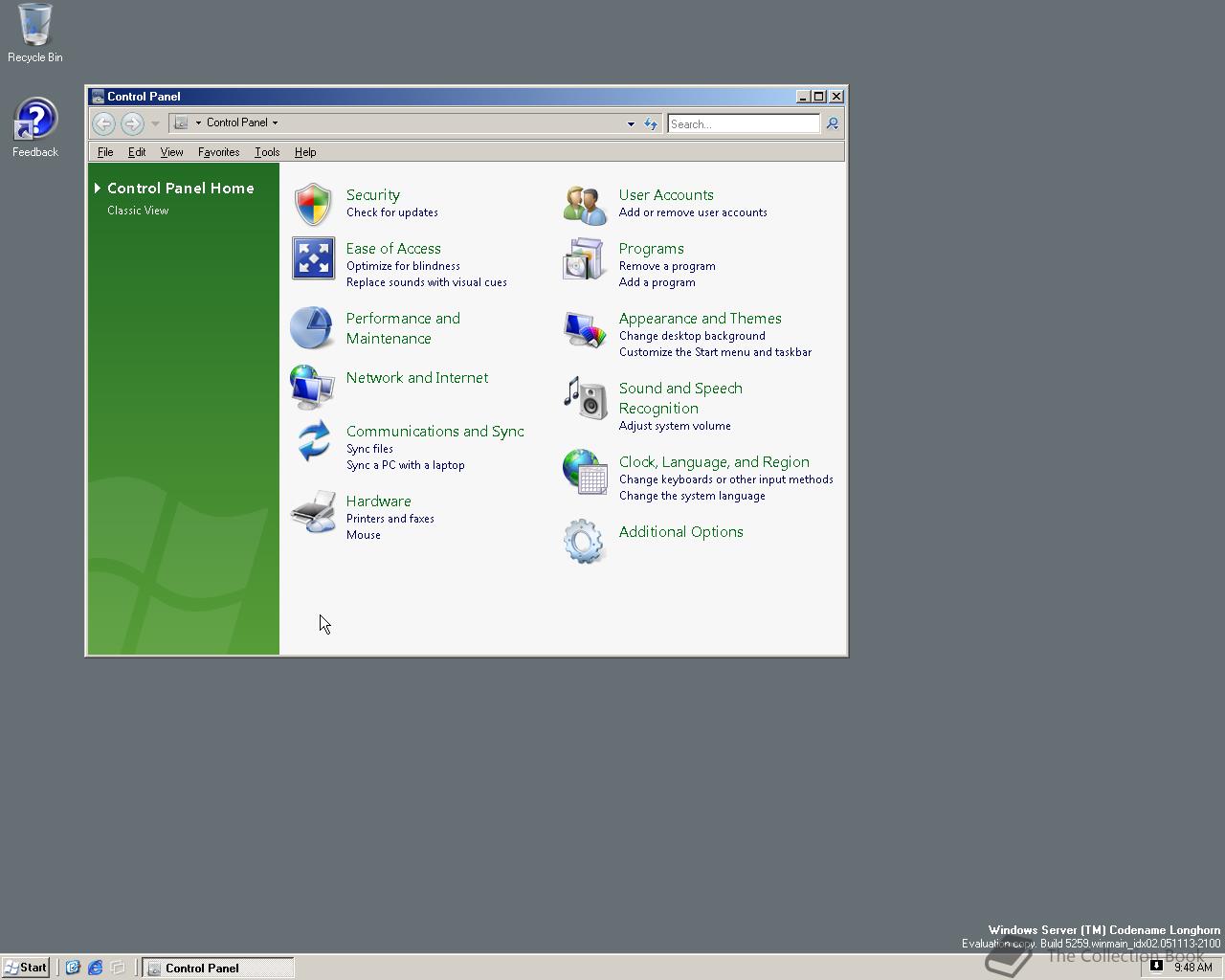Open the Additional Options heading
This screenshot has width=1225, height=980.
[x=681, y=532]
